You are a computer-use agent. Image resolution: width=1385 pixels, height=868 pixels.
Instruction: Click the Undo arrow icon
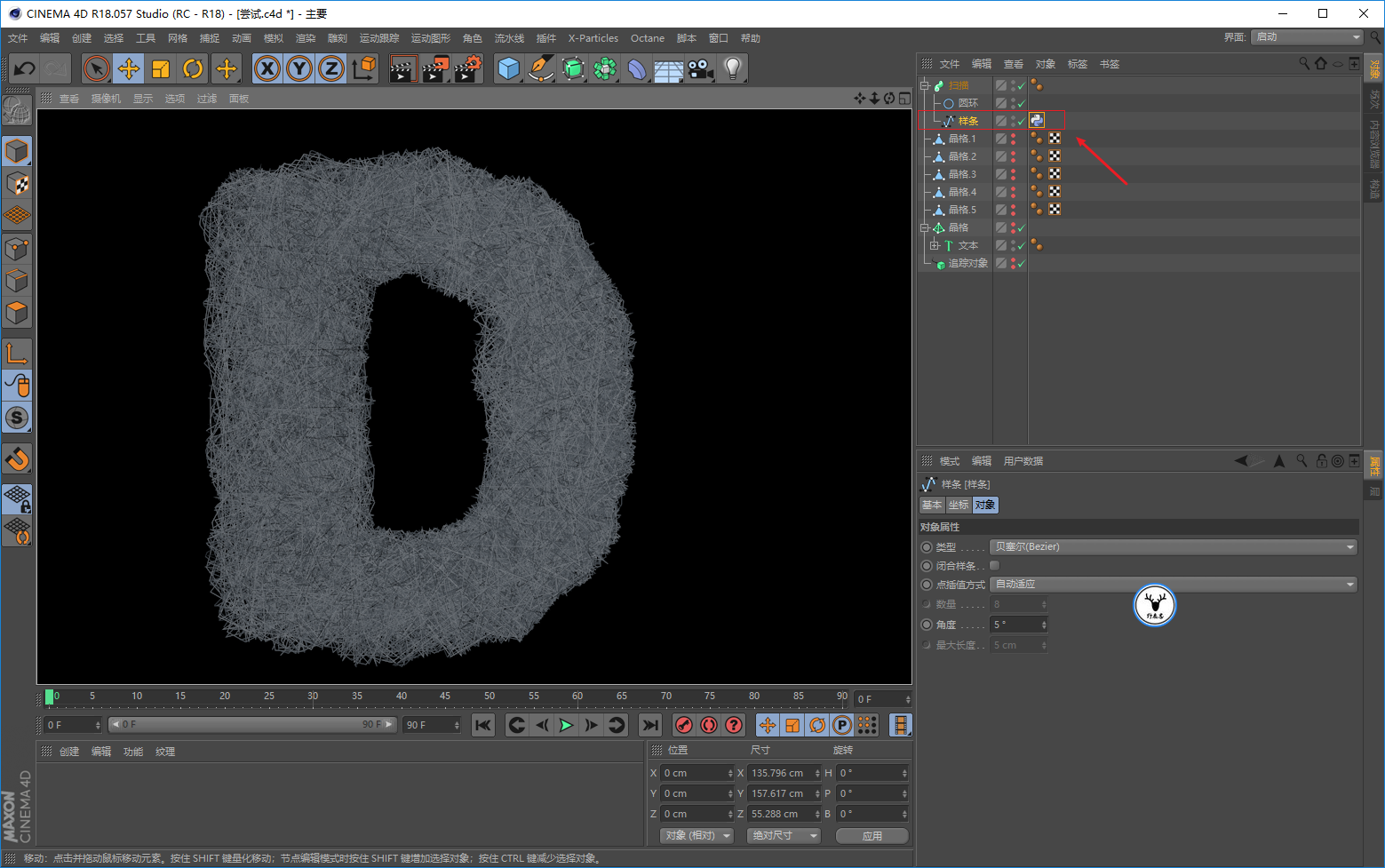25,68
